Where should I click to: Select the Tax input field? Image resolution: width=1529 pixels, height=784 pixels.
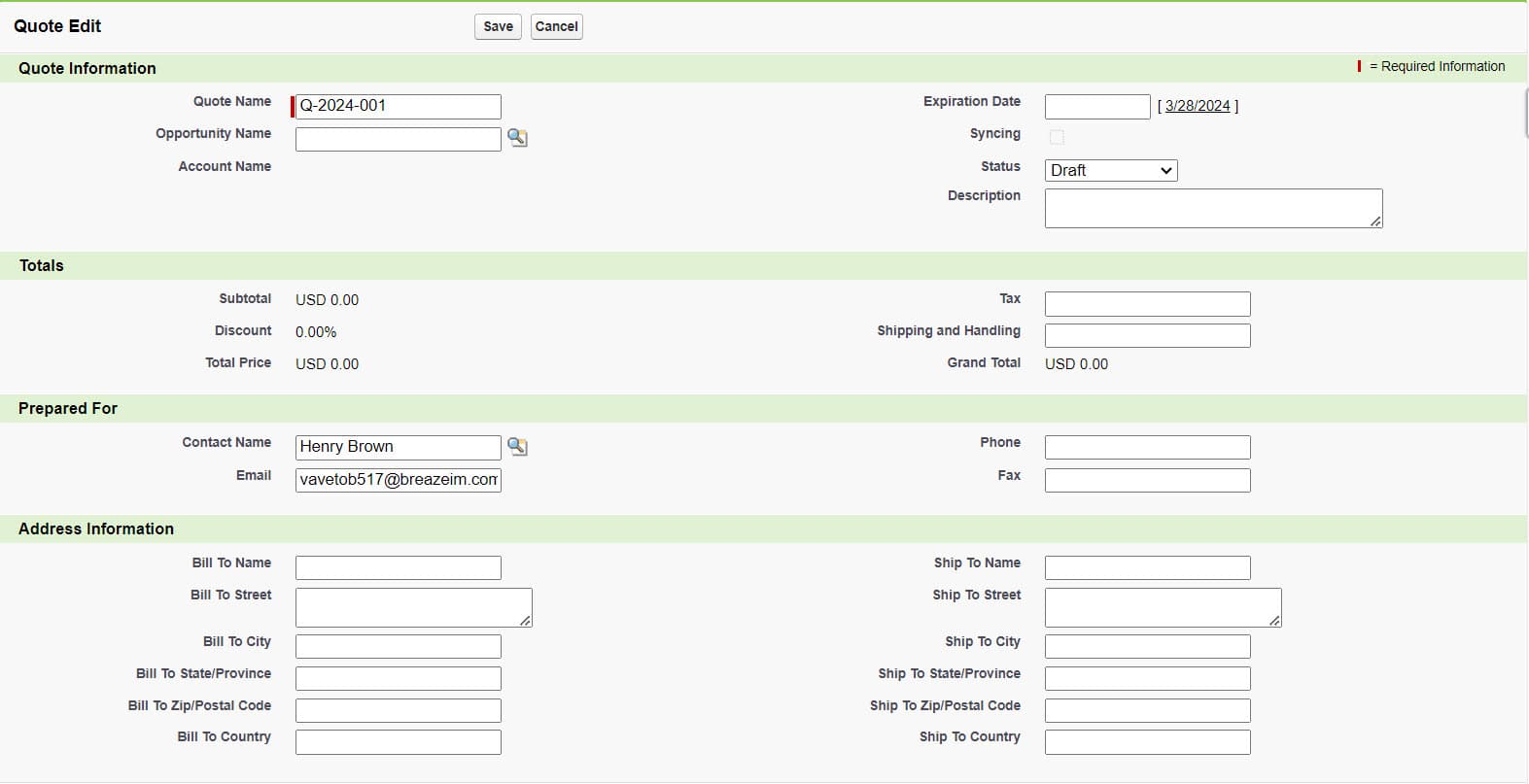1148,304
